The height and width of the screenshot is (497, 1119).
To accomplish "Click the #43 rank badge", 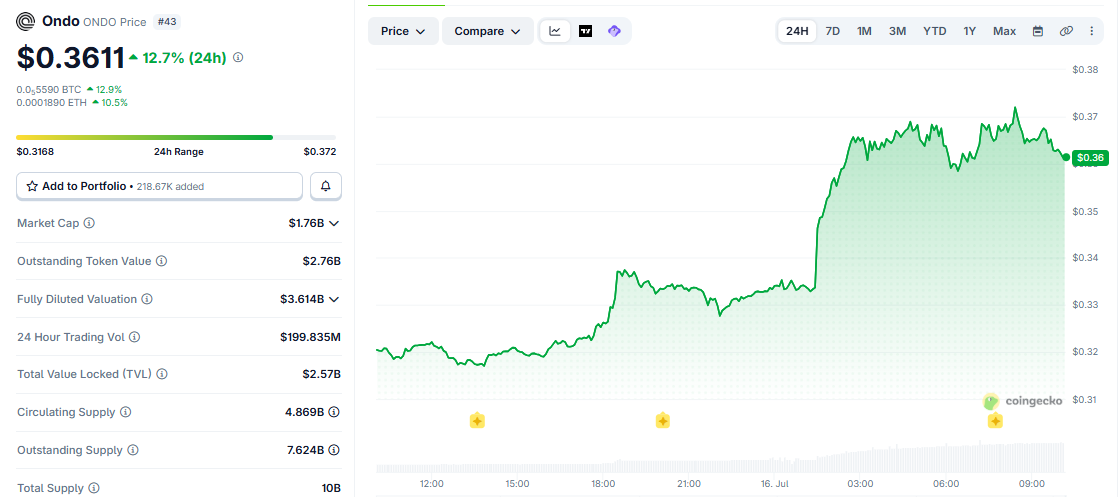I will [x=166, y=22].
